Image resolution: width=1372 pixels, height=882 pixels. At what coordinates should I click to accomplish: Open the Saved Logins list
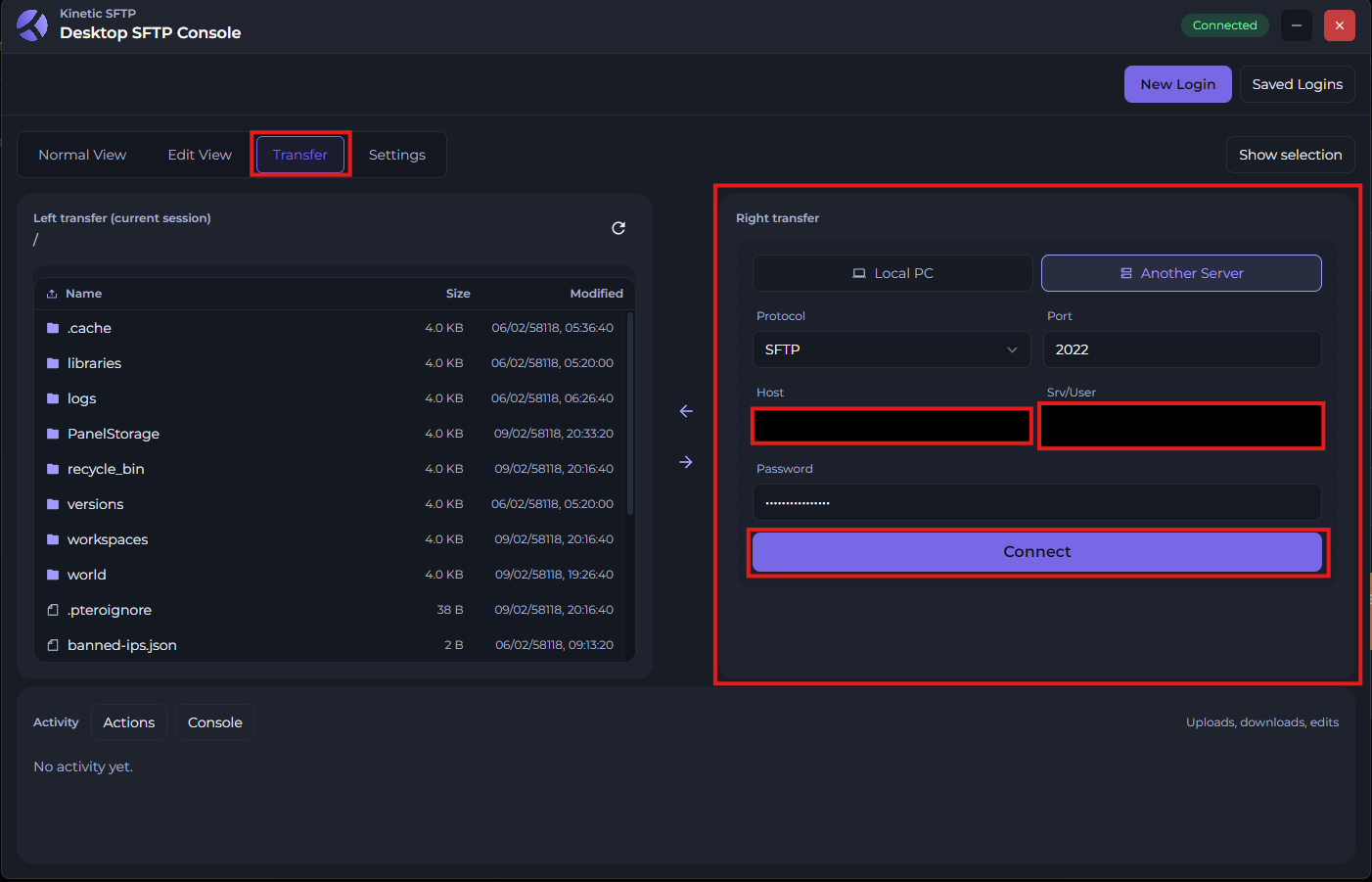tap(1297, 84)
